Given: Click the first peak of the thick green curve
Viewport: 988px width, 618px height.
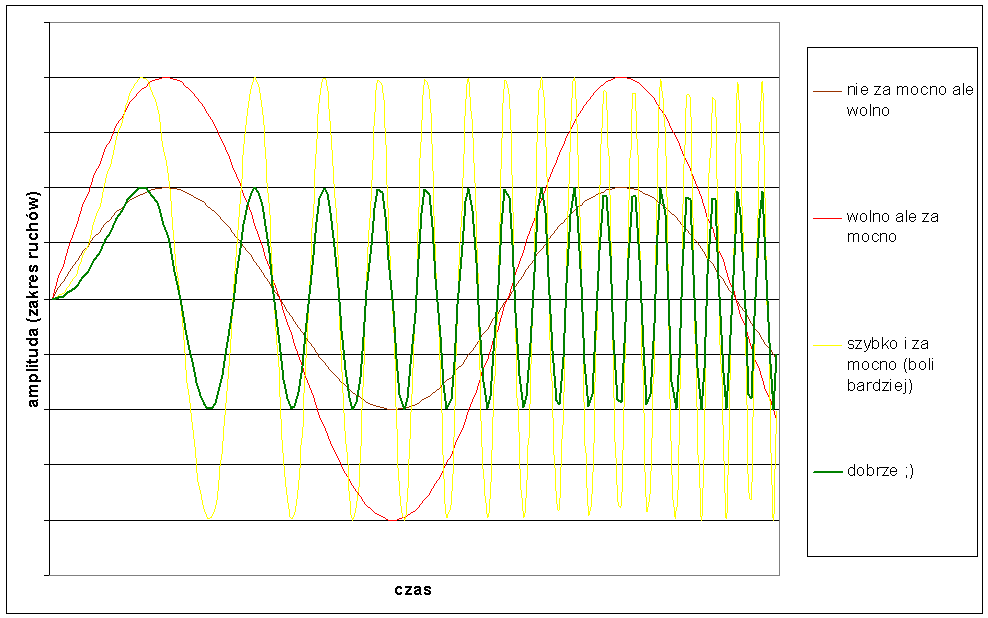Looking at the screenshot, I should 143,188.
